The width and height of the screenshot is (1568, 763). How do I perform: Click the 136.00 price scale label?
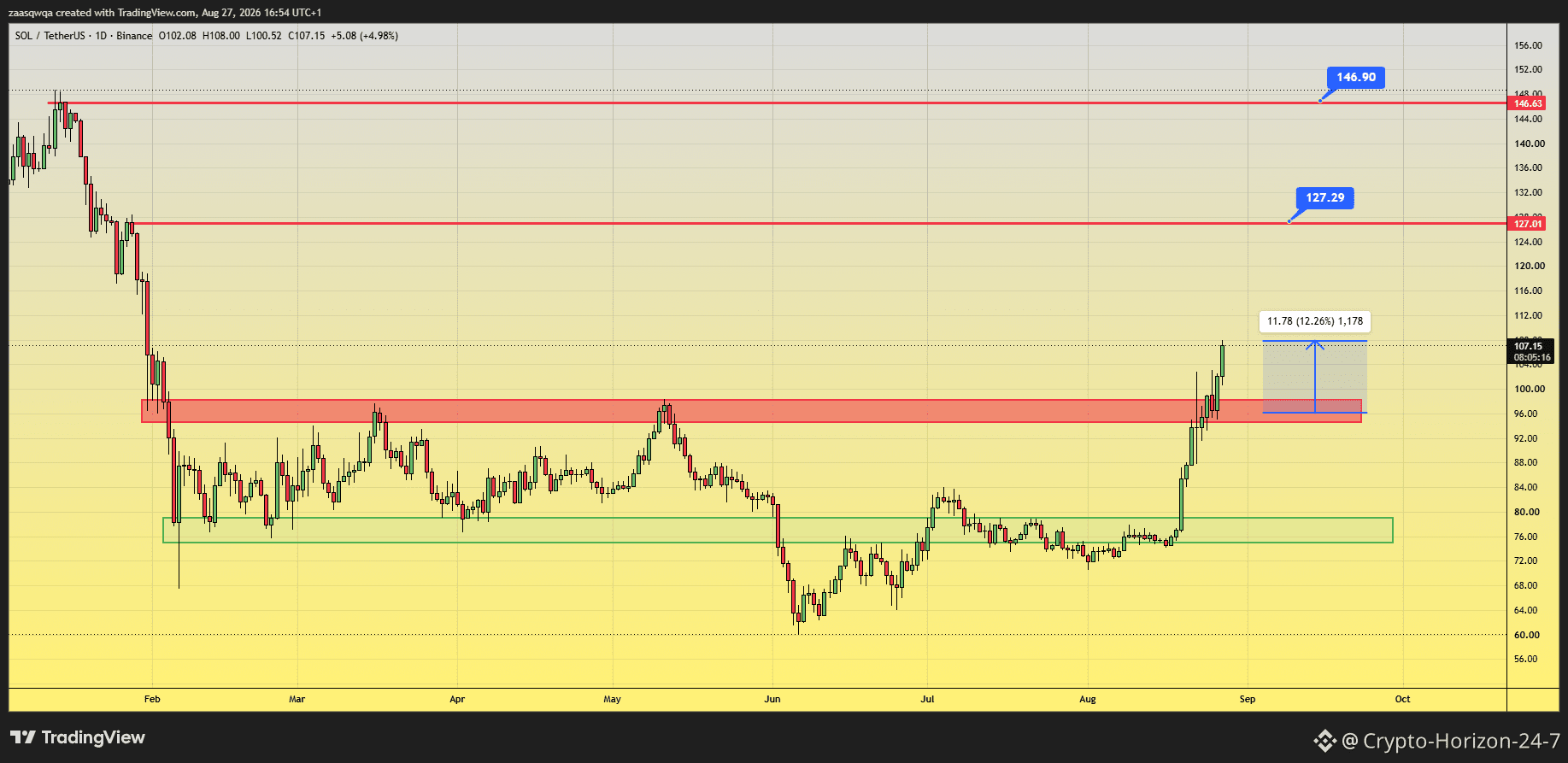click(x=1529, y=168)
